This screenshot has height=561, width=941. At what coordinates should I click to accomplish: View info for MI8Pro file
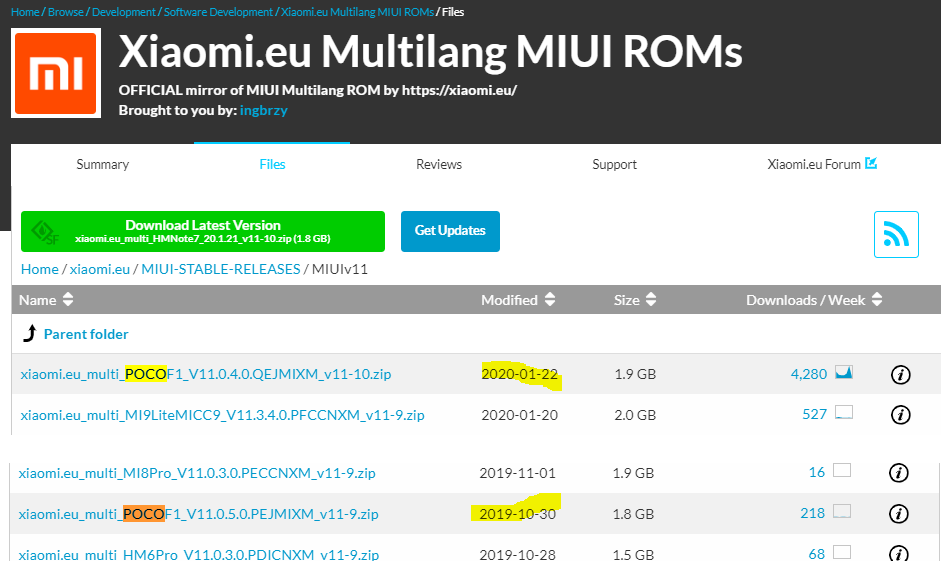pos(898,473)
